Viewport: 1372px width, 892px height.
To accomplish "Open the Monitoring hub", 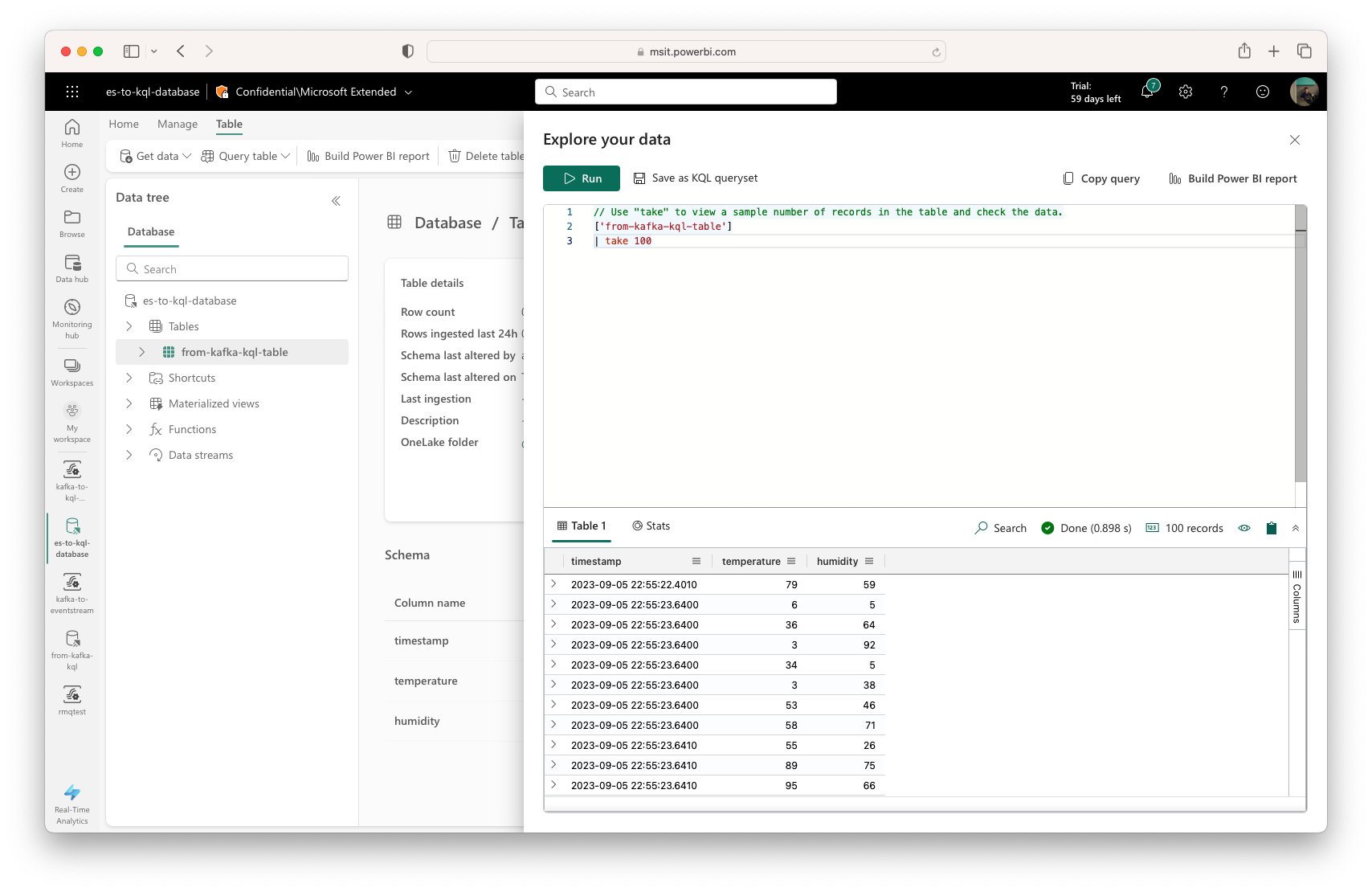I will pyautogui.click(x=71, y=315).
